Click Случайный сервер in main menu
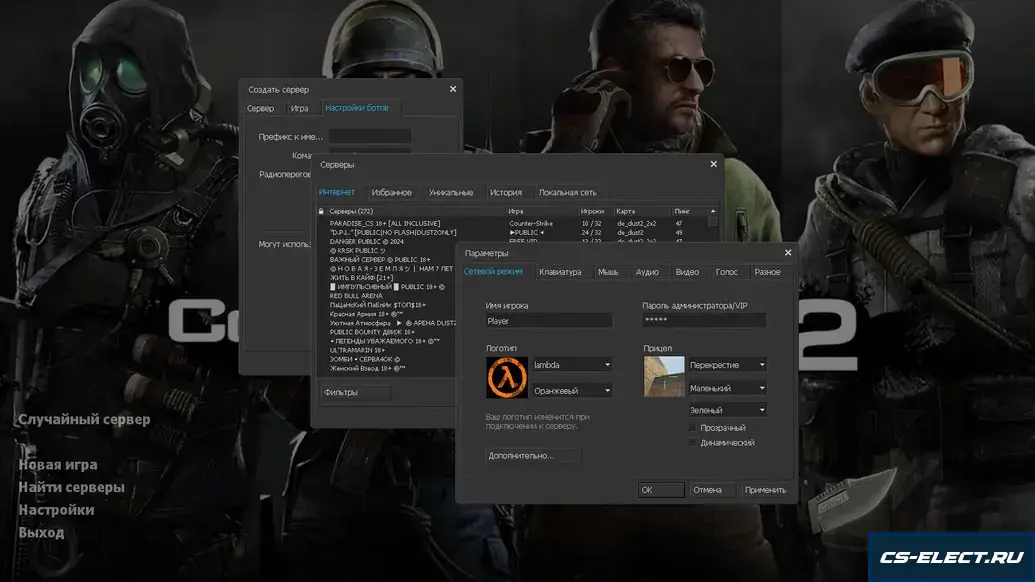The width and height of the screenshot is (1035, 582). click(84, 420)
